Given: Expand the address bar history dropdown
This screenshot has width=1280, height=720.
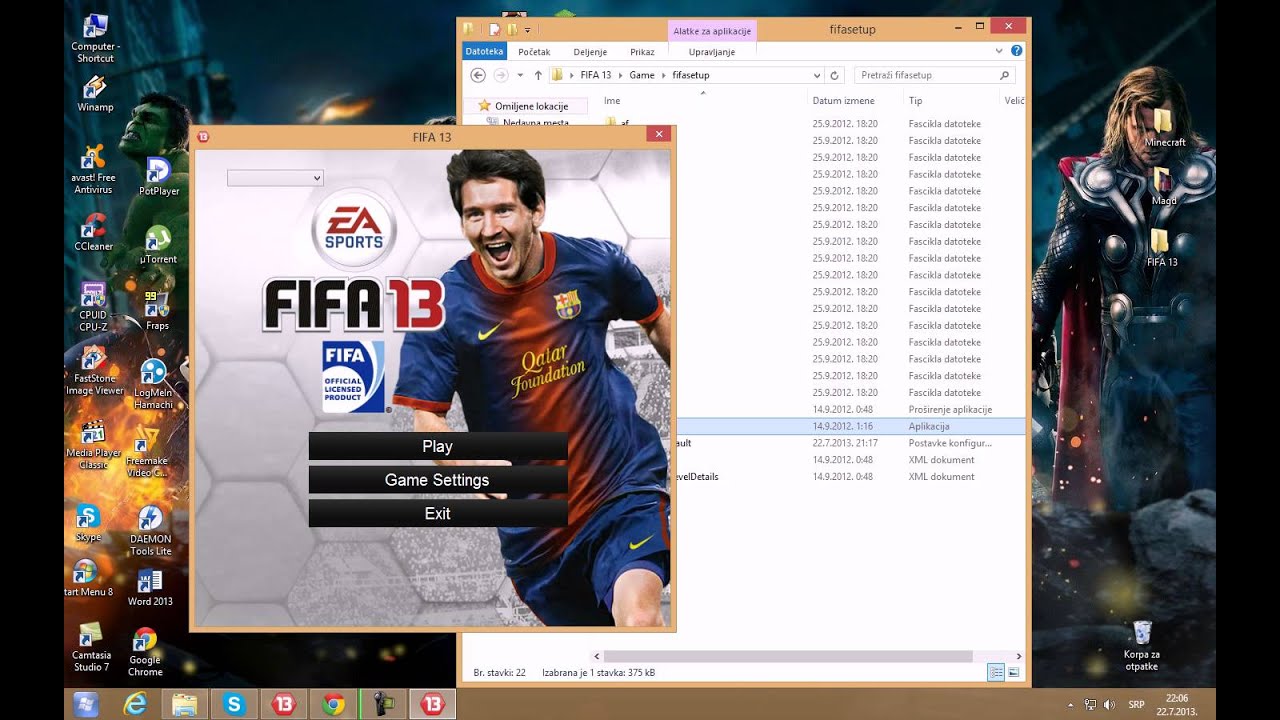Looking at the screenshot, I should [817, 75].
